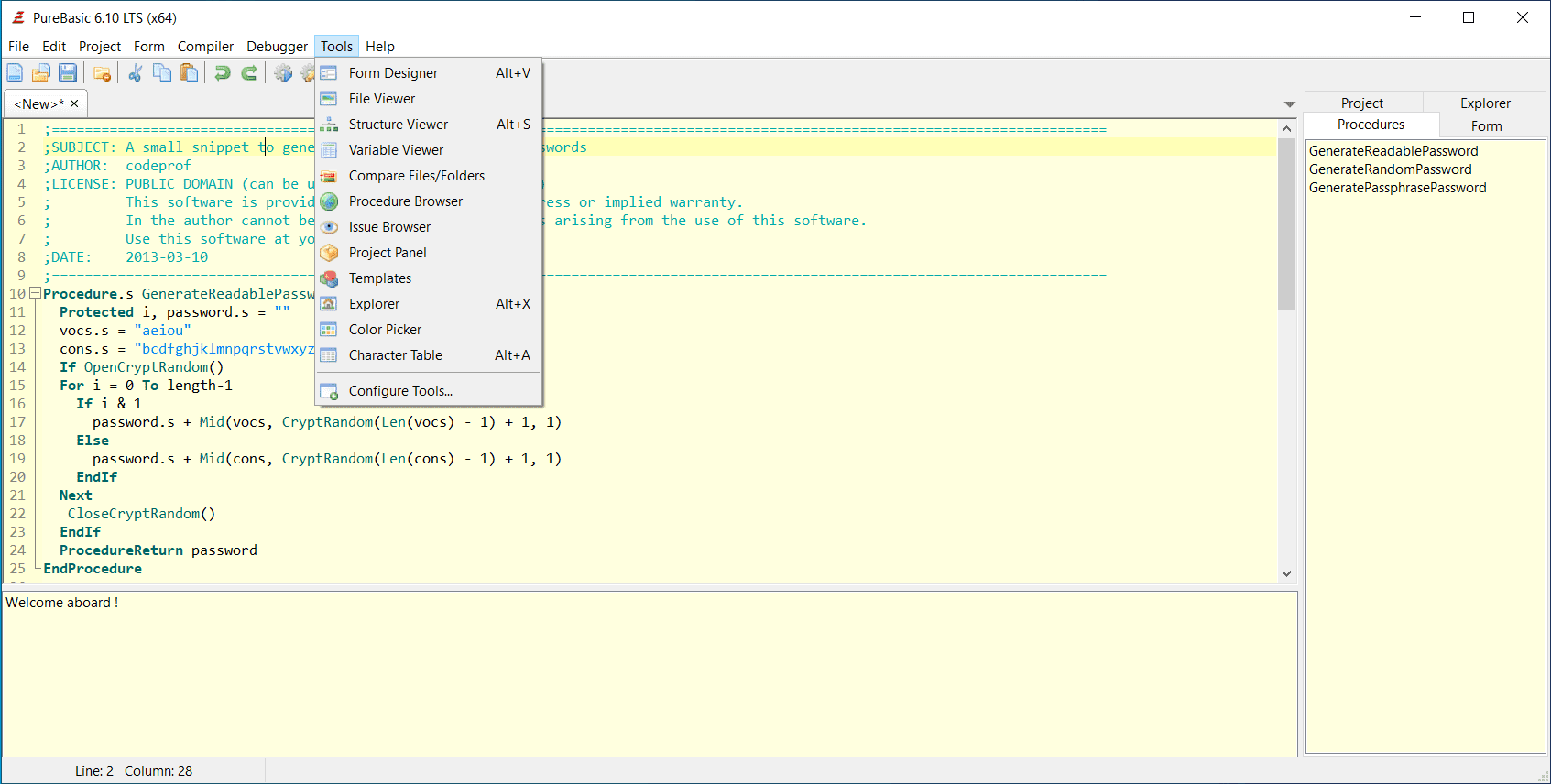Screen dimensions: 1551x784
Task: Click the editor vertical scrollbar thumb
Action: click(x=1287, y=224)
